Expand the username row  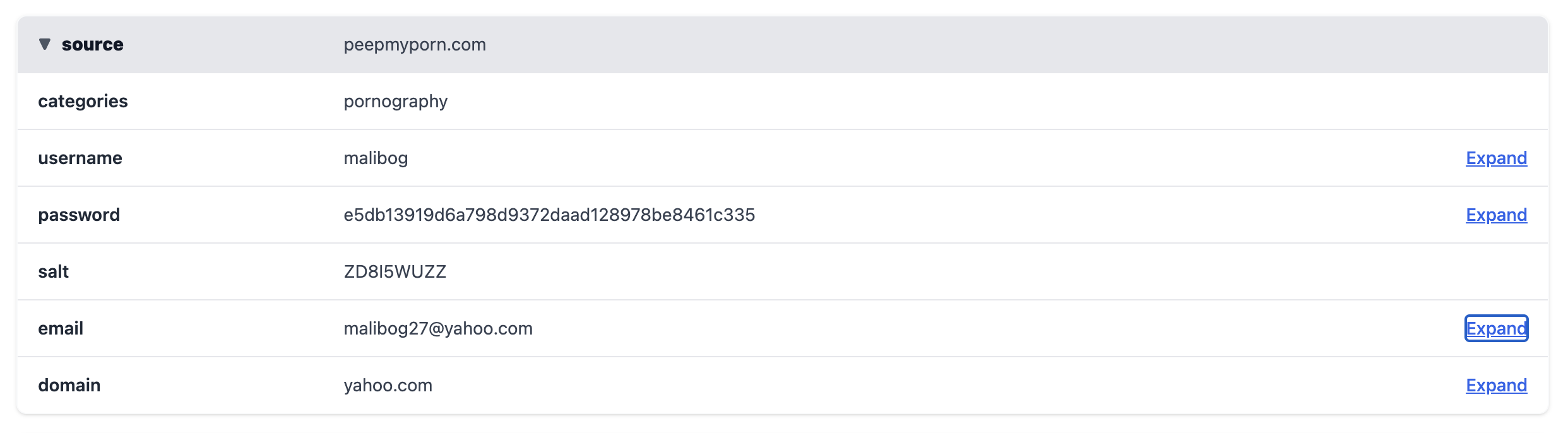click(1496, 158)
